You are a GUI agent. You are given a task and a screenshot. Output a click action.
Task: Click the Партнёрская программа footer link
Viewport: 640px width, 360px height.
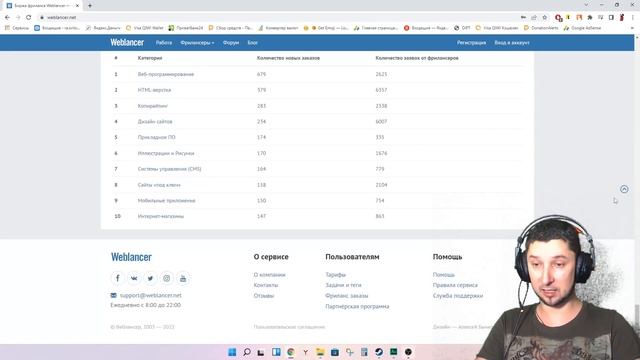pyautogui.click(x=357, y=306)
